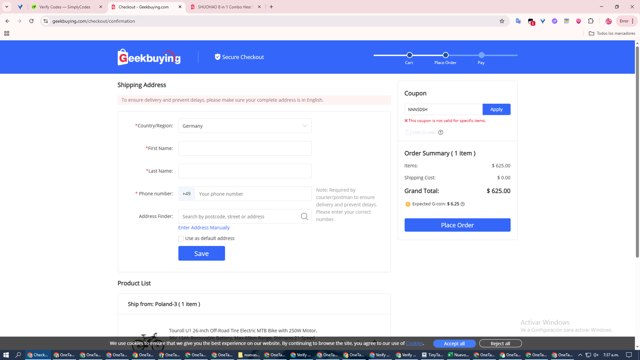Show hidden system tray icons
Image resolution: width=640 pixels, height=360 pixels.
click(580, 355)
